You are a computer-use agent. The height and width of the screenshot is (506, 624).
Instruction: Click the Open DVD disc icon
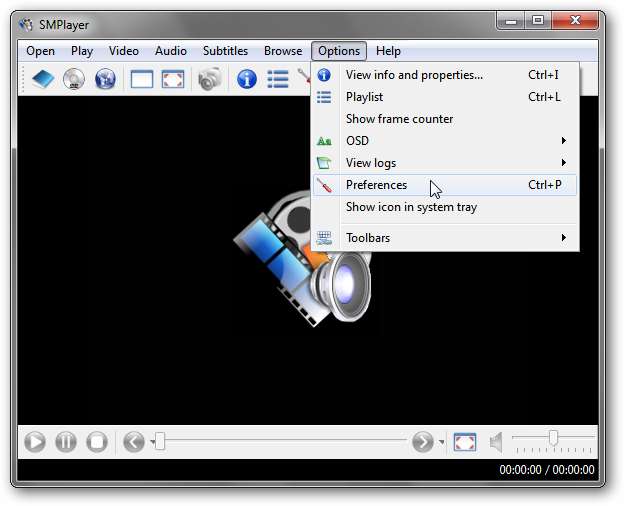tap(74, 79)
